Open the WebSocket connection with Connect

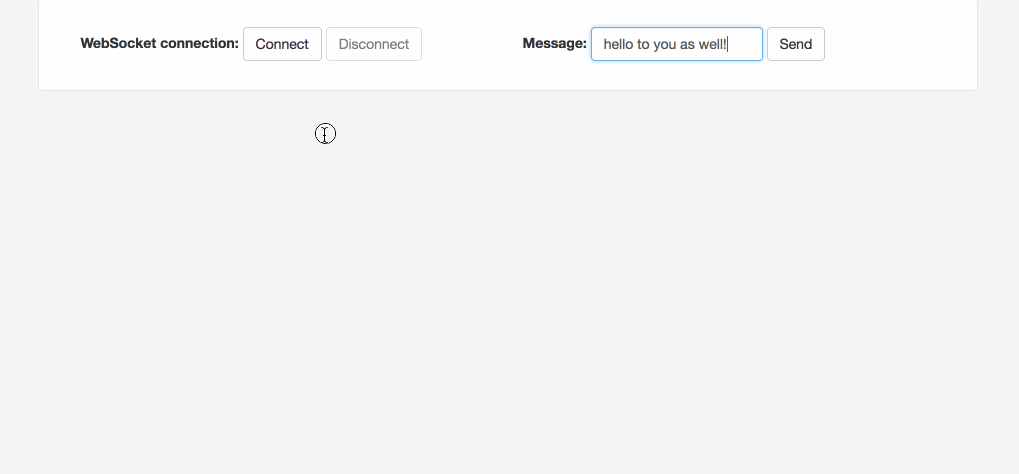coord(282,44)
